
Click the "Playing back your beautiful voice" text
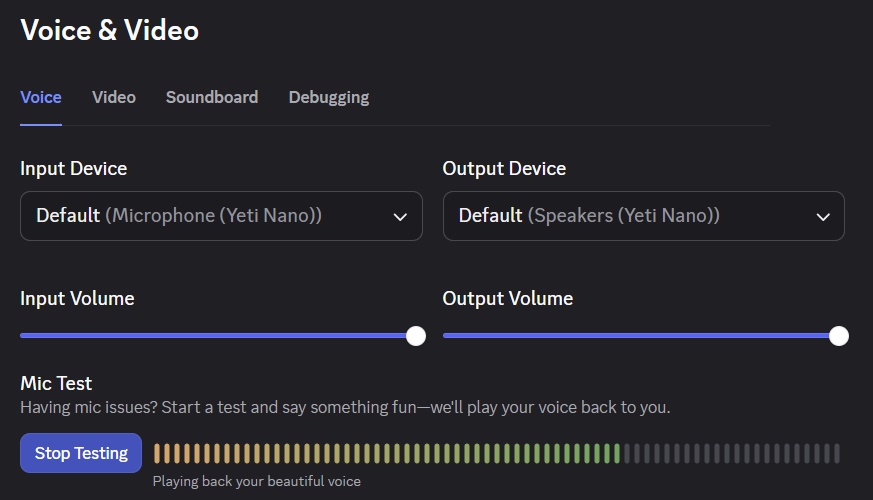tap(256, 481)
